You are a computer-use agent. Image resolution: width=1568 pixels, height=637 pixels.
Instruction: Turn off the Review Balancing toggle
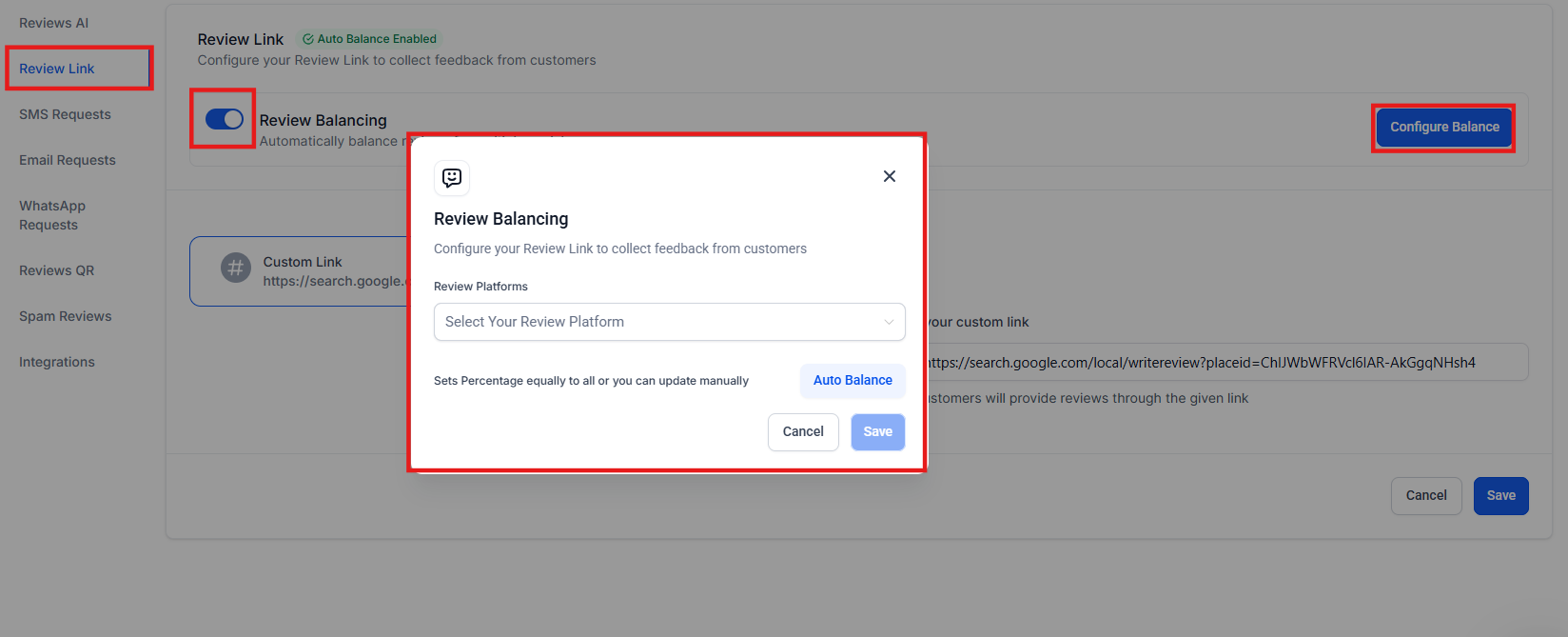pyautogui.click(x=225, y=119)
